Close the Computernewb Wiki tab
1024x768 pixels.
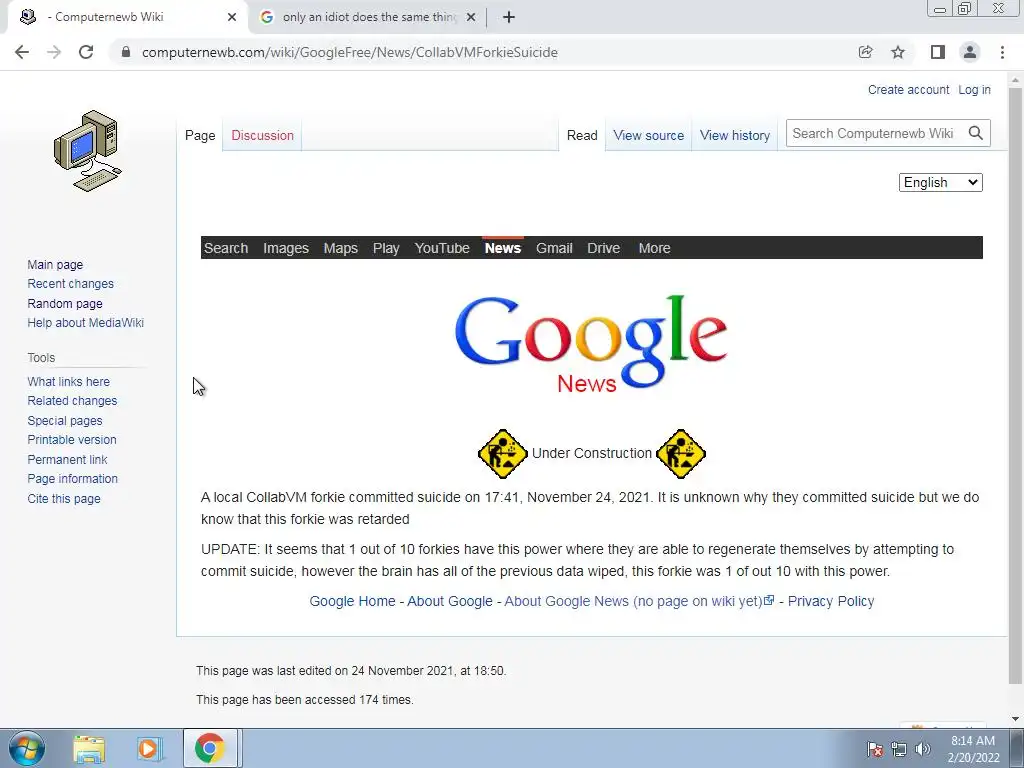(232, 17)
